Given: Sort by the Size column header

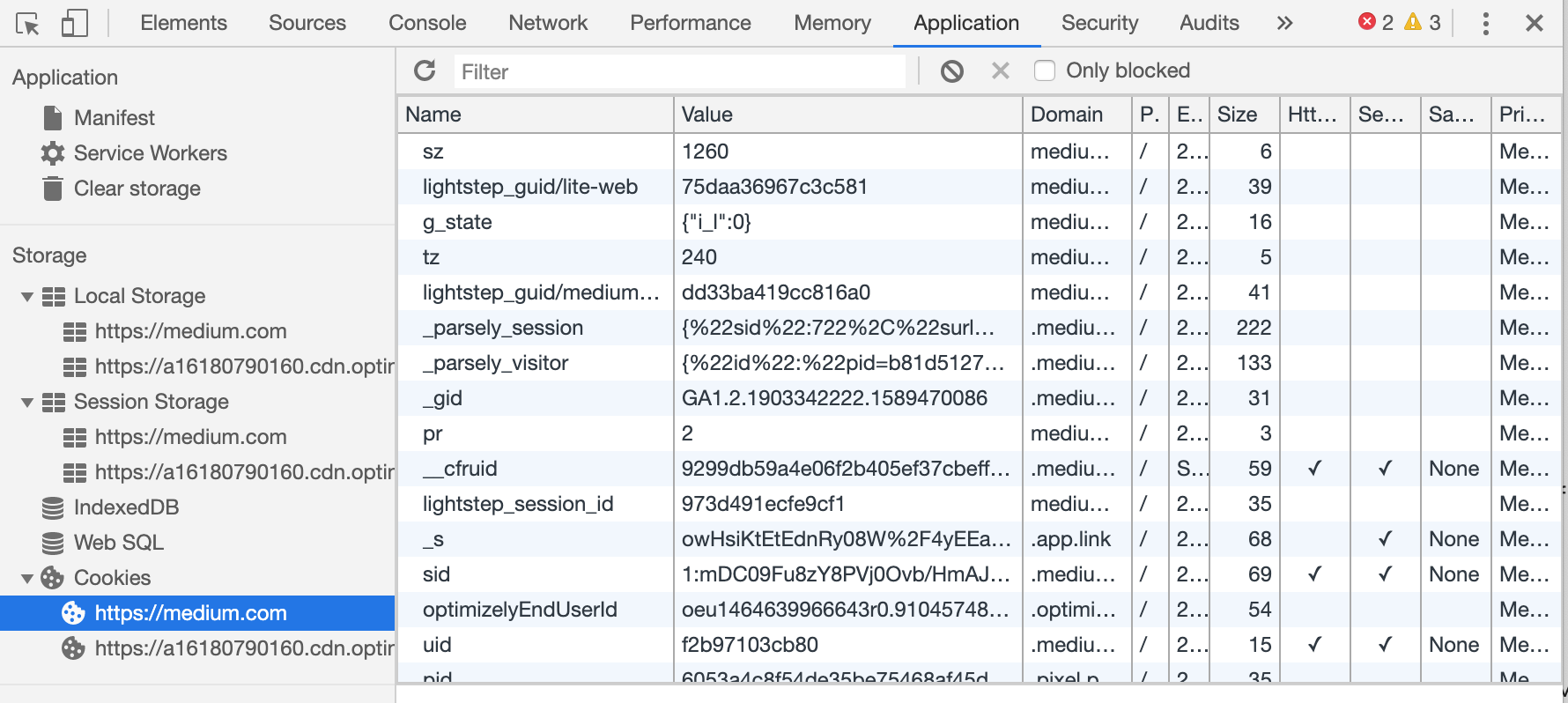Looking at the screenshot, I should pyautogui.click(x=1244, y=115).
